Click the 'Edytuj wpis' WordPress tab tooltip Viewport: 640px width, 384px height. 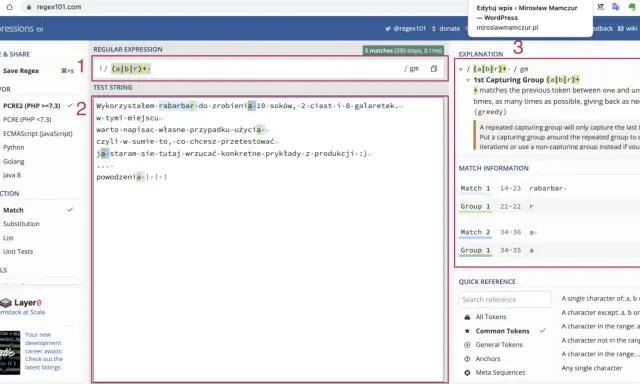[x=530, y=18]
